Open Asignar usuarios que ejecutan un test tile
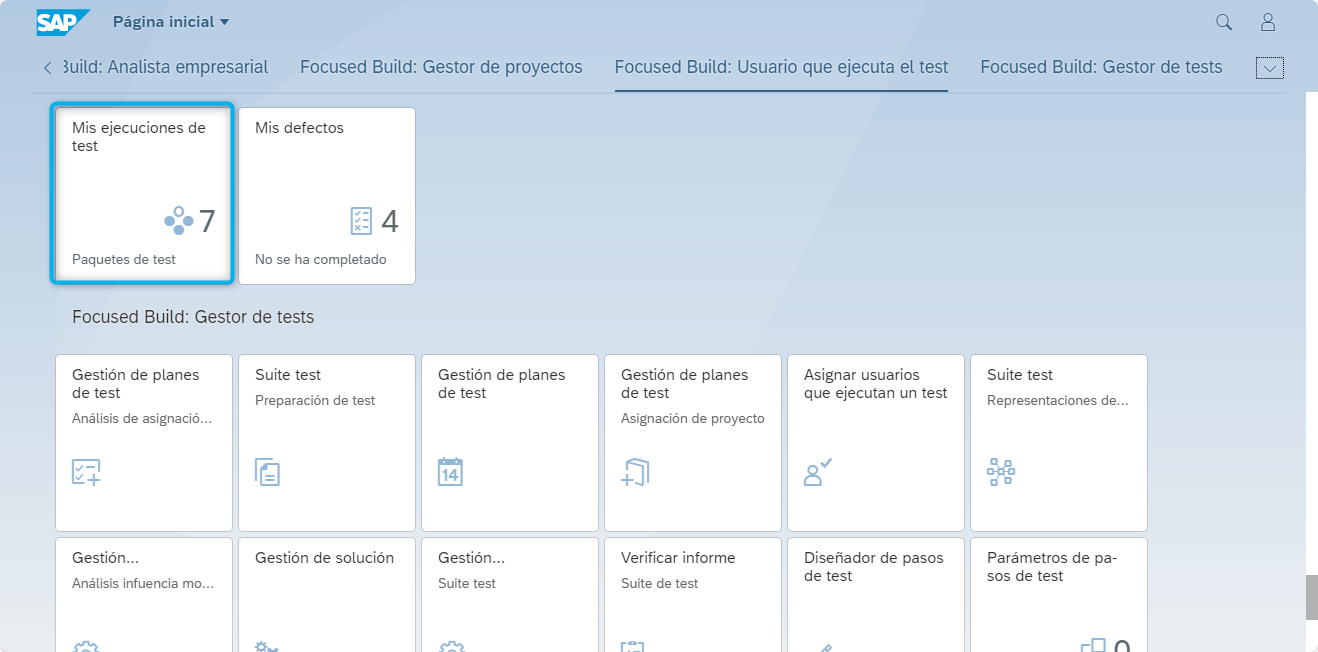This screenshot has width=1318, height=652. tap(876, 442)
